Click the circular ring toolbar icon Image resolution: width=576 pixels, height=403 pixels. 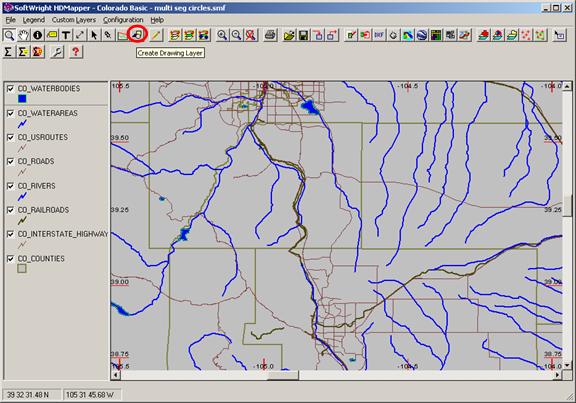click(x=393, y=35)
